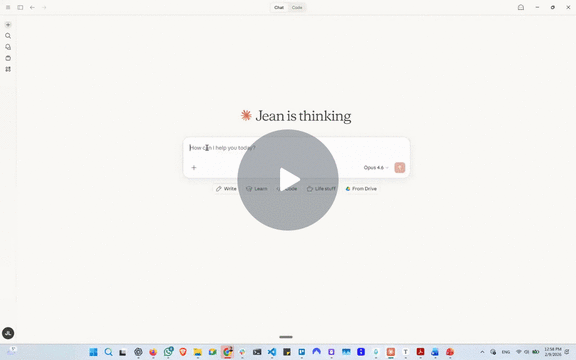
Task: Play the video overlay button
Action: tap(288, 180)
